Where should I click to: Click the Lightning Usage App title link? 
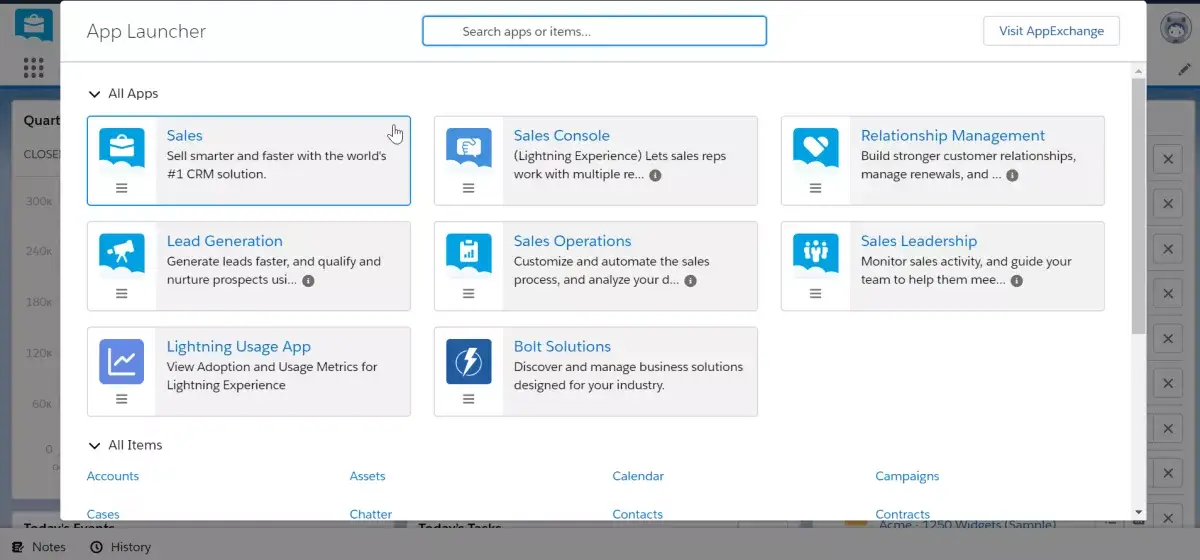pos(239,347)
